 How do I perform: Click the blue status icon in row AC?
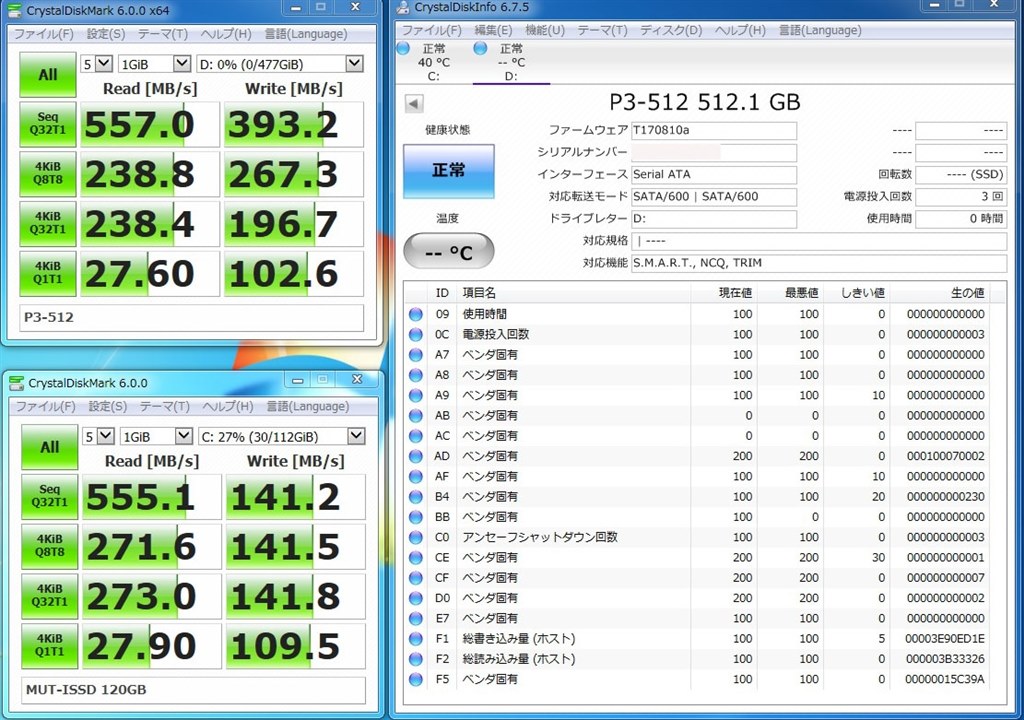415,436
